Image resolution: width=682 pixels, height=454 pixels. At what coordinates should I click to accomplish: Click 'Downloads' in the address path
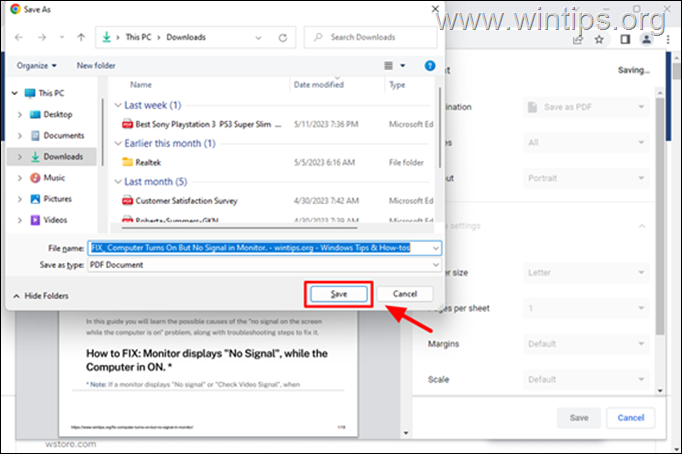(186, 37)
